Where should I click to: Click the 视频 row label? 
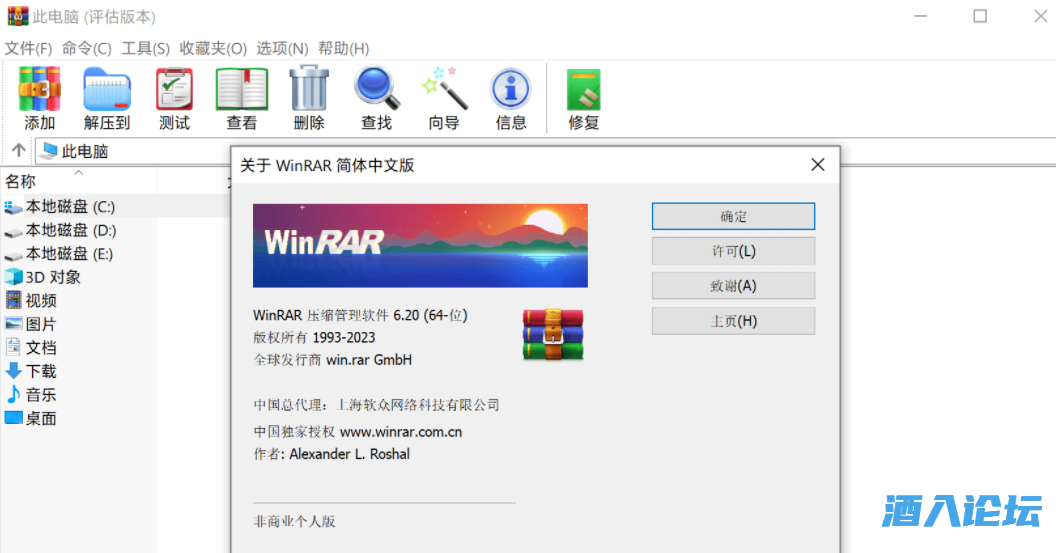[41, 300]
